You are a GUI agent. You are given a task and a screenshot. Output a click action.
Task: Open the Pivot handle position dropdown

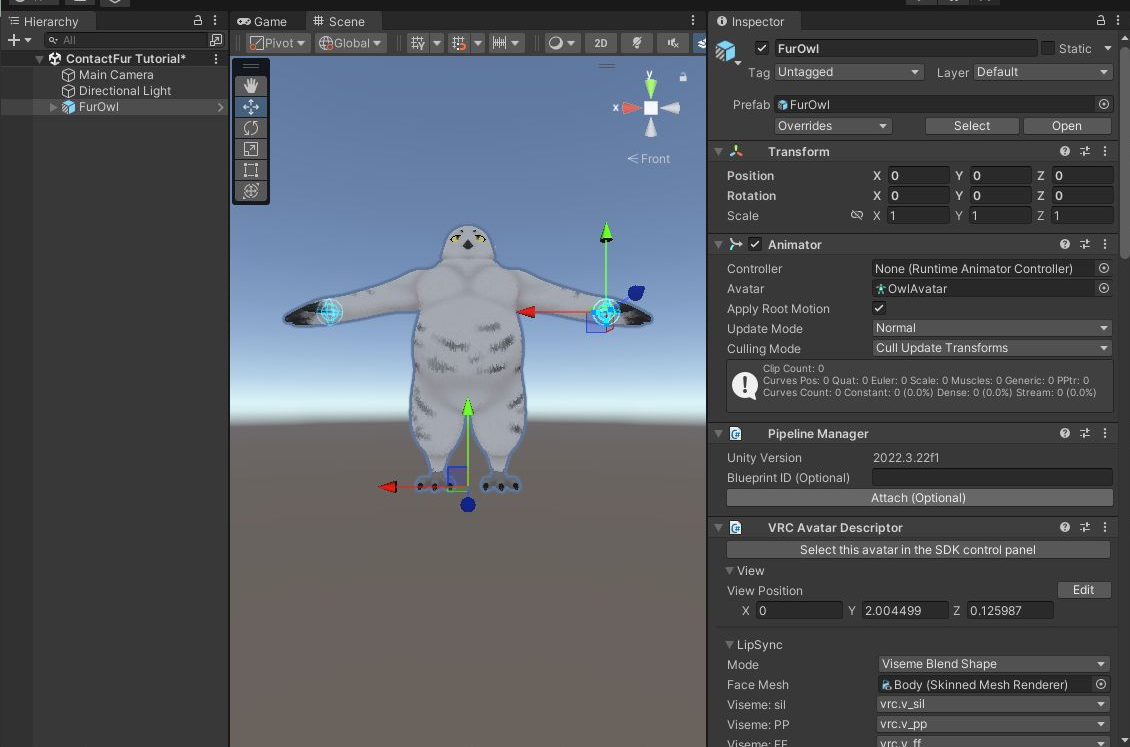tap(278, 43)
